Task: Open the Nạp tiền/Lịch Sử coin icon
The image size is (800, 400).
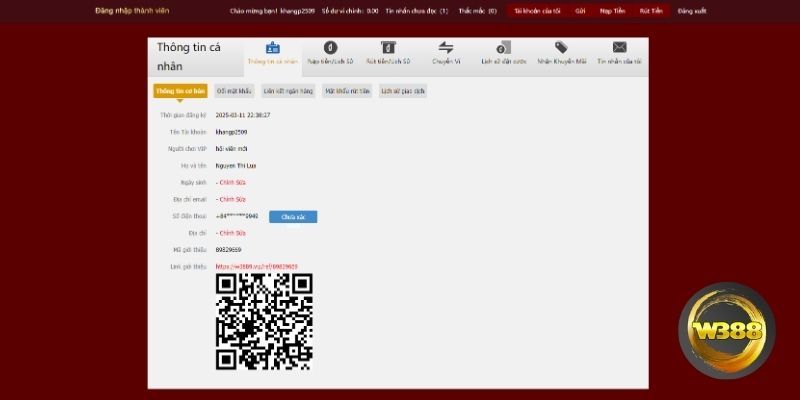Action: [x=331, y=47]
